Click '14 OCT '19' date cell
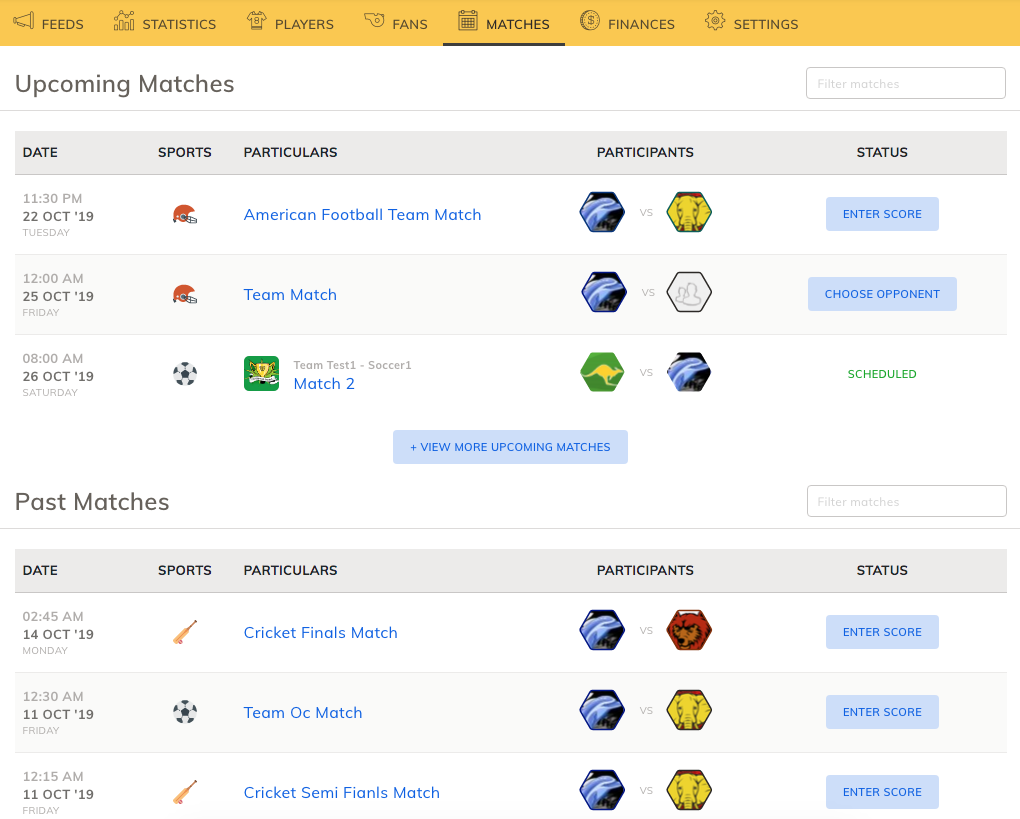Image resolution: width=1020 pixels, height=819 pixels. pyautogui.click(x=58, y=634)
